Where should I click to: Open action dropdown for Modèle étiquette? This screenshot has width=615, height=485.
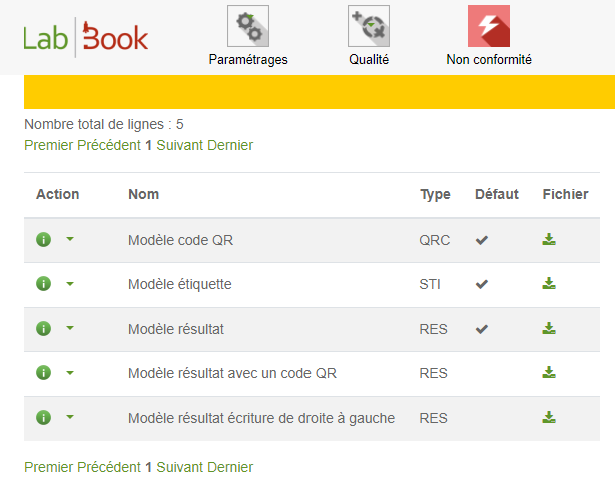click(x=70, y=284)
